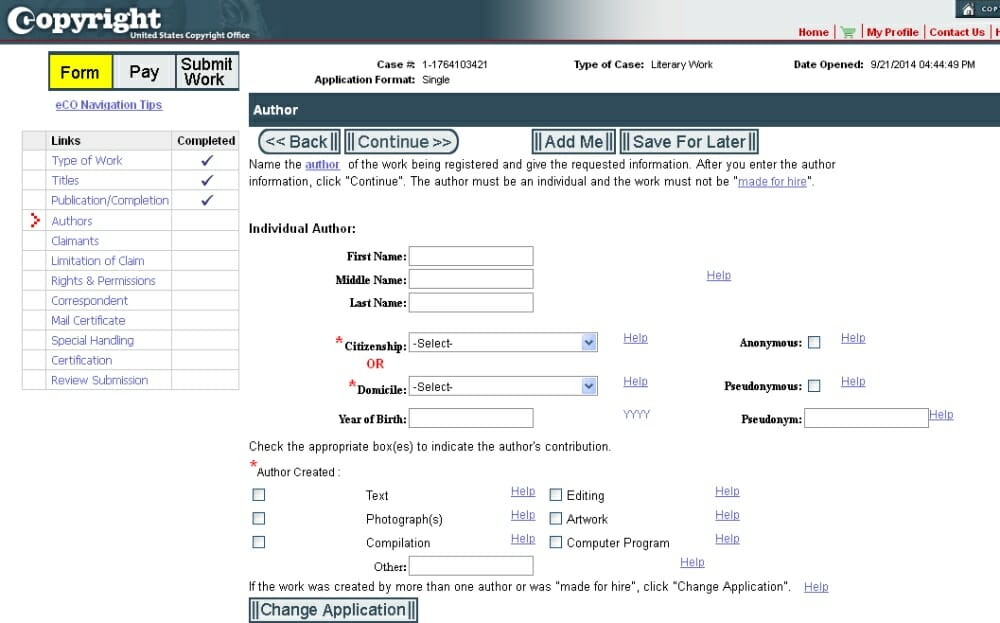
Task: Go to Home in the top menu
Action: pyautogui.click(x=813, y=33)
